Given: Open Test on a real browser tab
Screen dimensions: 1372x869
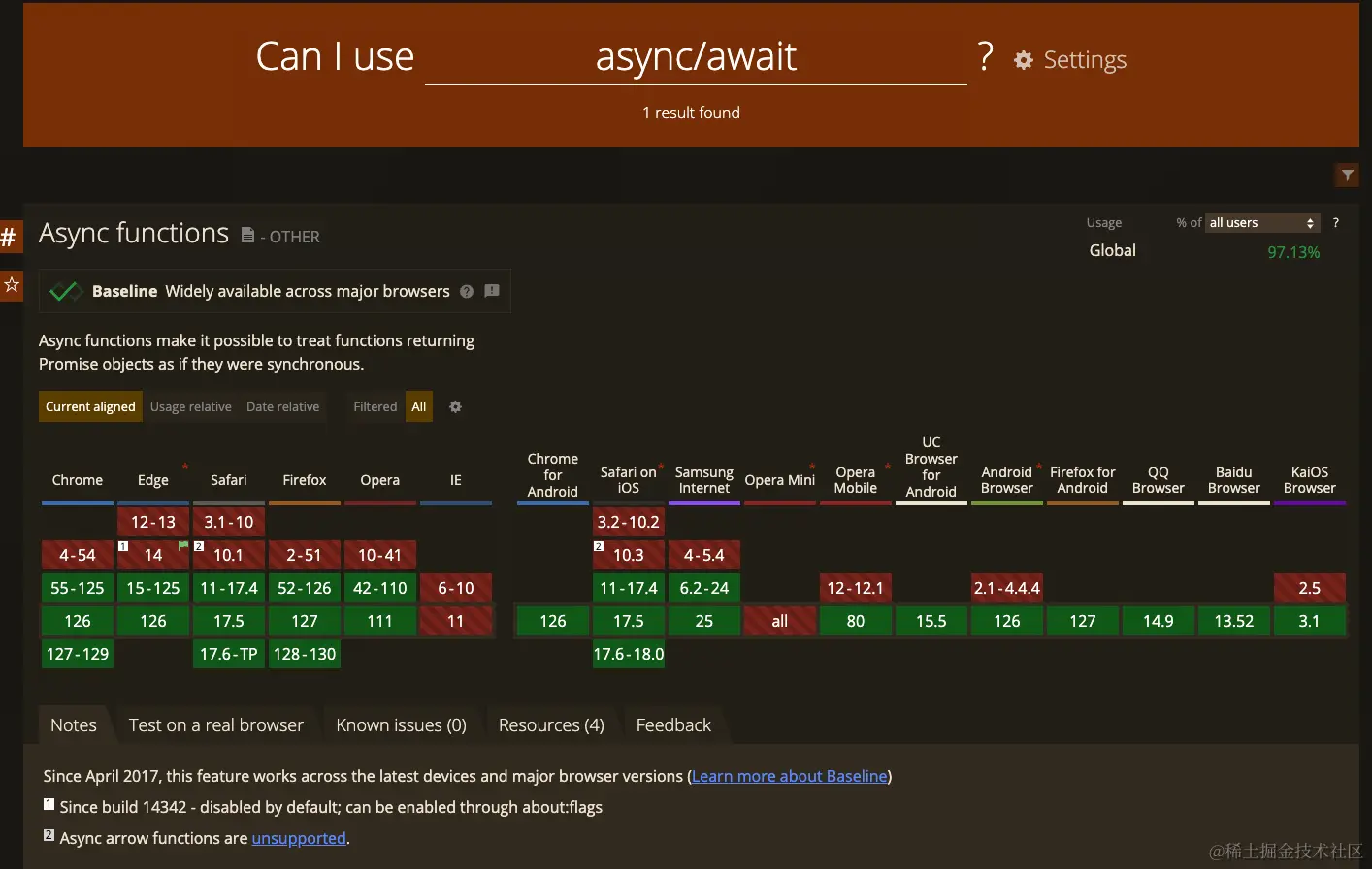Looking at the screenshot, I should click(x=216, y=725).
